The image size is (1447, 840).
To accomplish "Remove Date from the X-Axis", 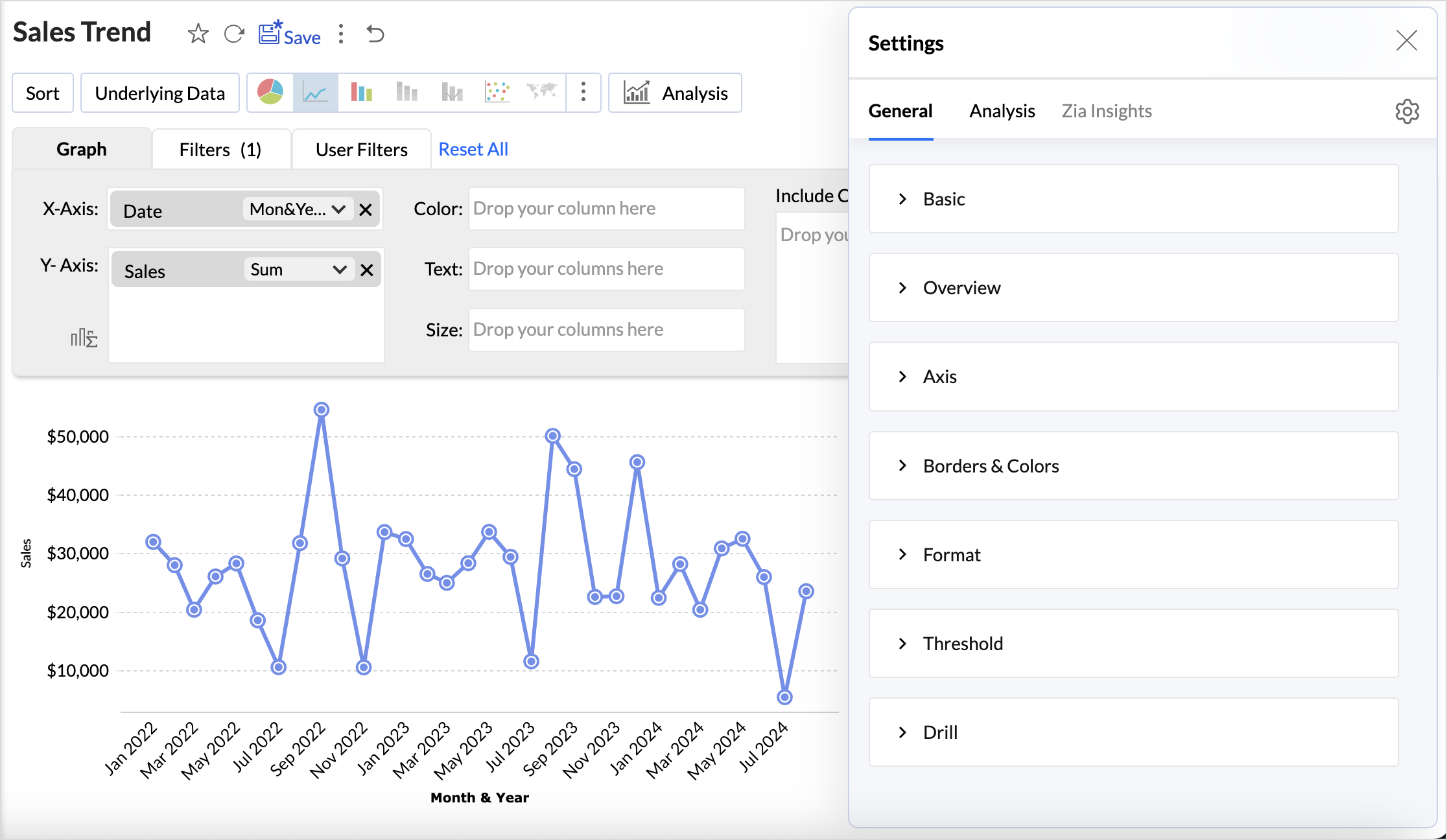I will coord(366,210).
